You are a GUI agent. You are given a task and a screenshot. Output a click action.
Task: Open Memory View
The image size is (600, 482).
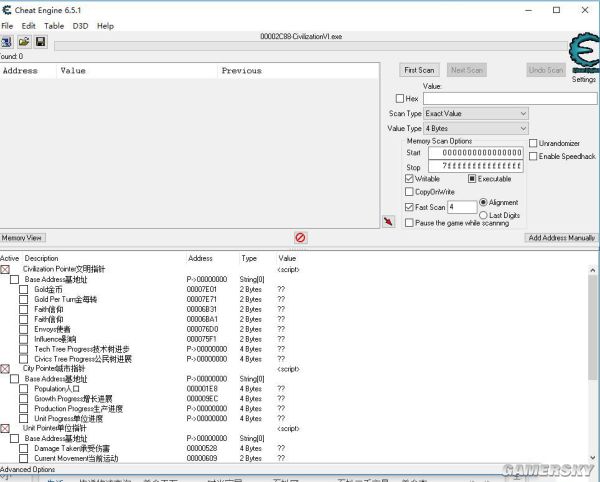click(22, 238)
